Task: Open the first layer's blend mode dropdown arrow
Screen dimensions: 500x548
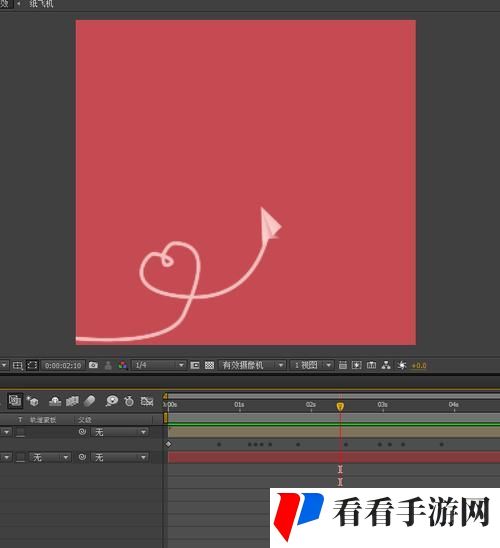Action: pos(6,432)
